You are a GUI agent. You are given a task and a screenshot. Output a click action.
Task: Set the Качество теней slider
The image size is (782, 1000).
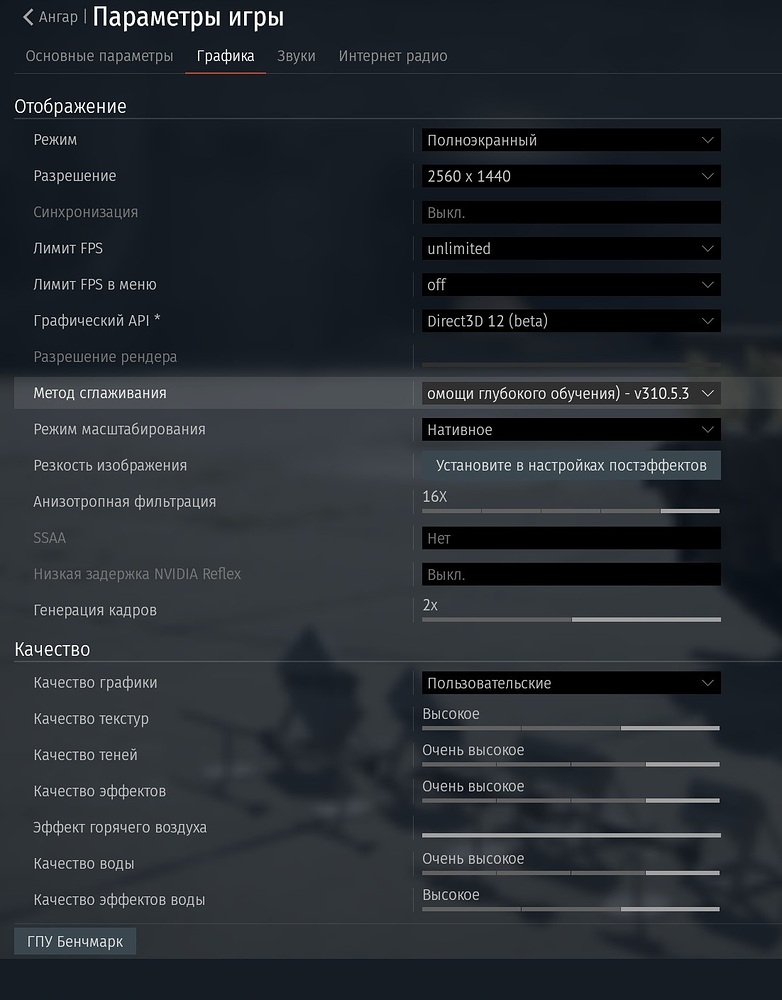pos(570,764)
